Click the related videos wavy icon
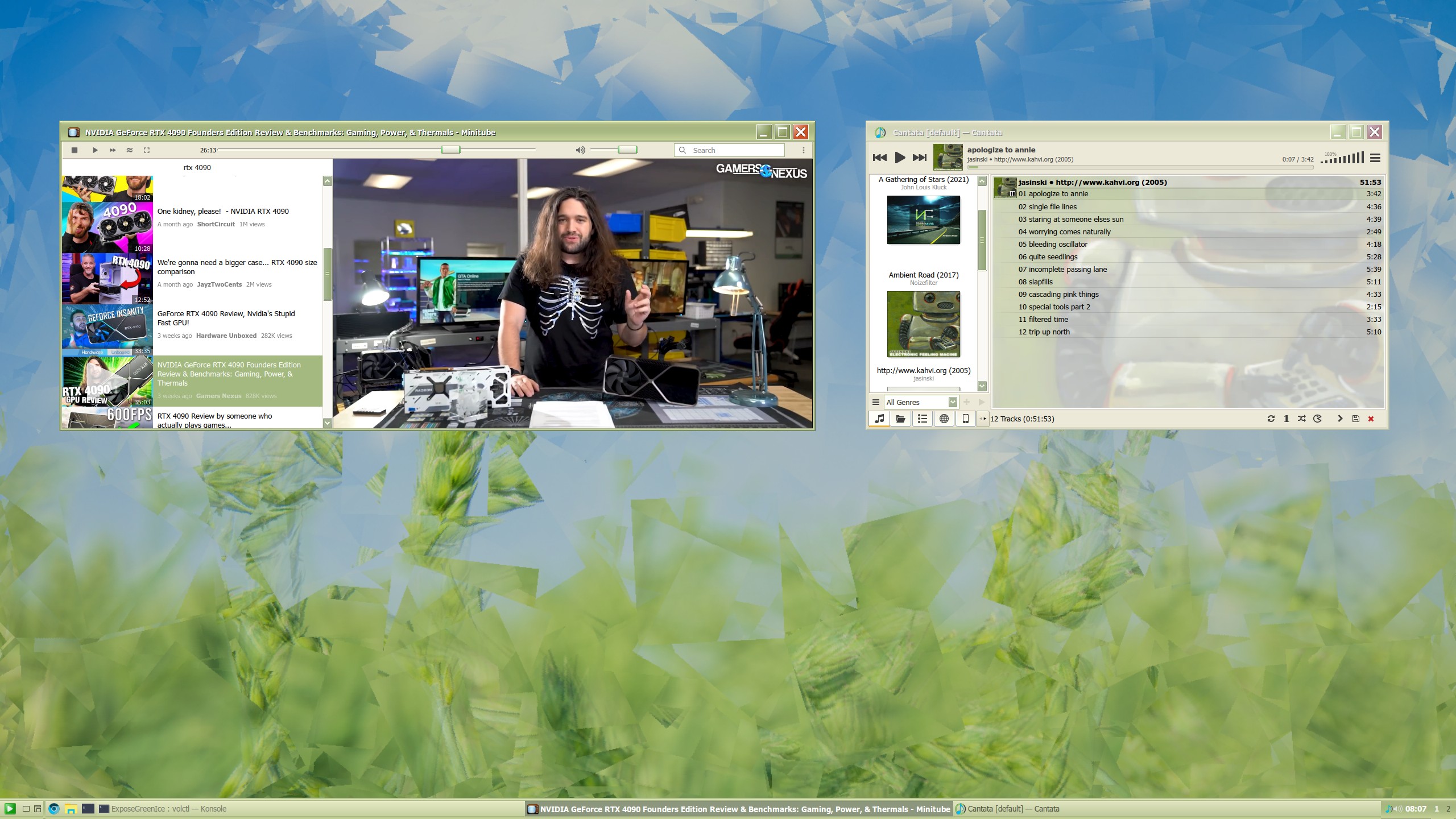The image size is (1456, 819). click(130, 150)
